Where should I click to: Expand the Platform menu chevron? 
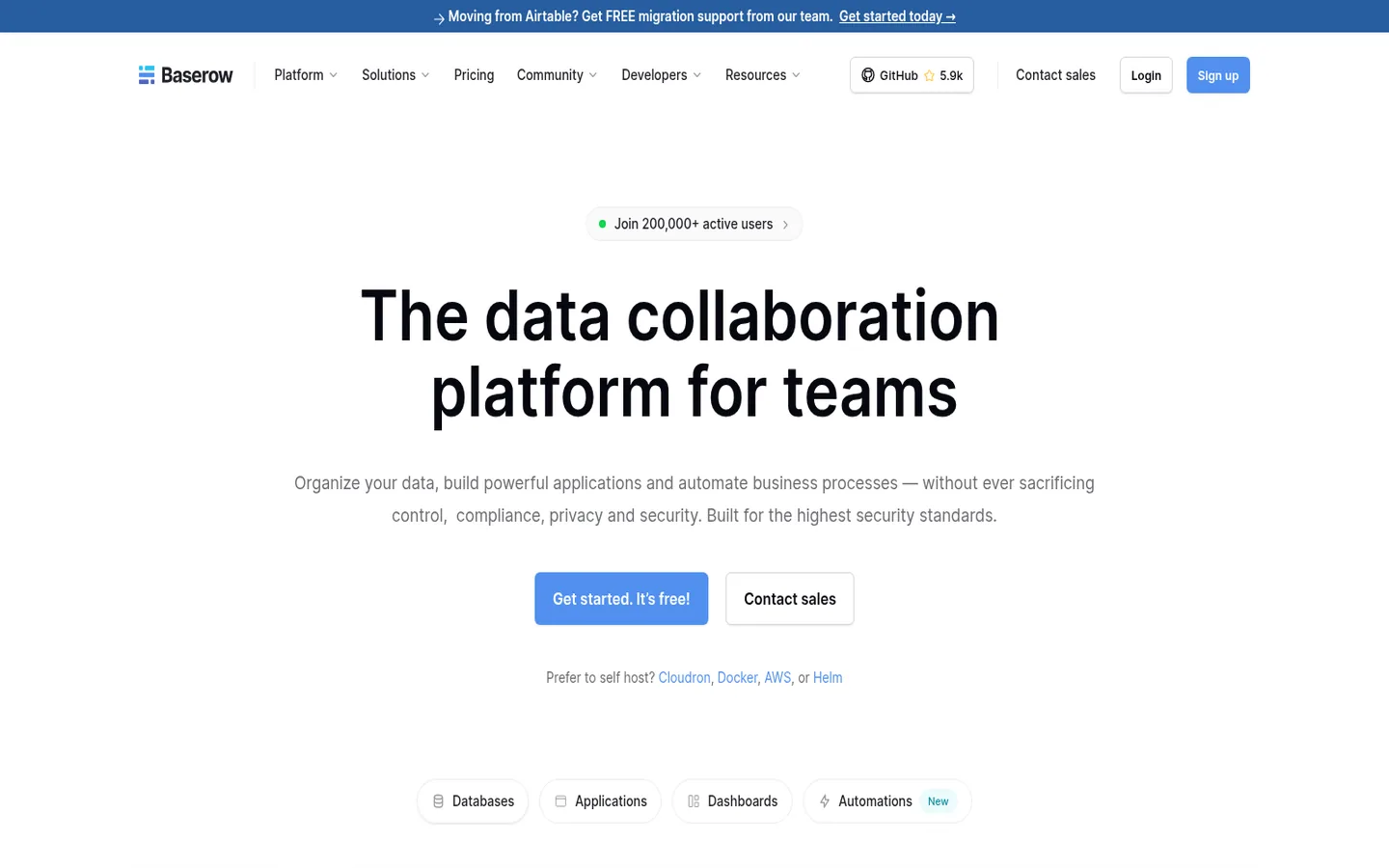[334, 75]
